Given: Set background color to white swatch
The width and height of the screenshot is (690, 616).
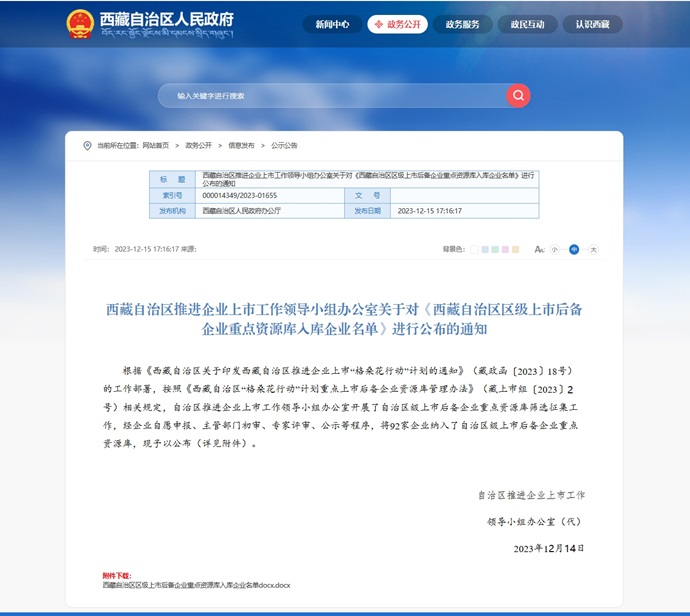Looking at the screenshot, I should (x=474, y=249).
